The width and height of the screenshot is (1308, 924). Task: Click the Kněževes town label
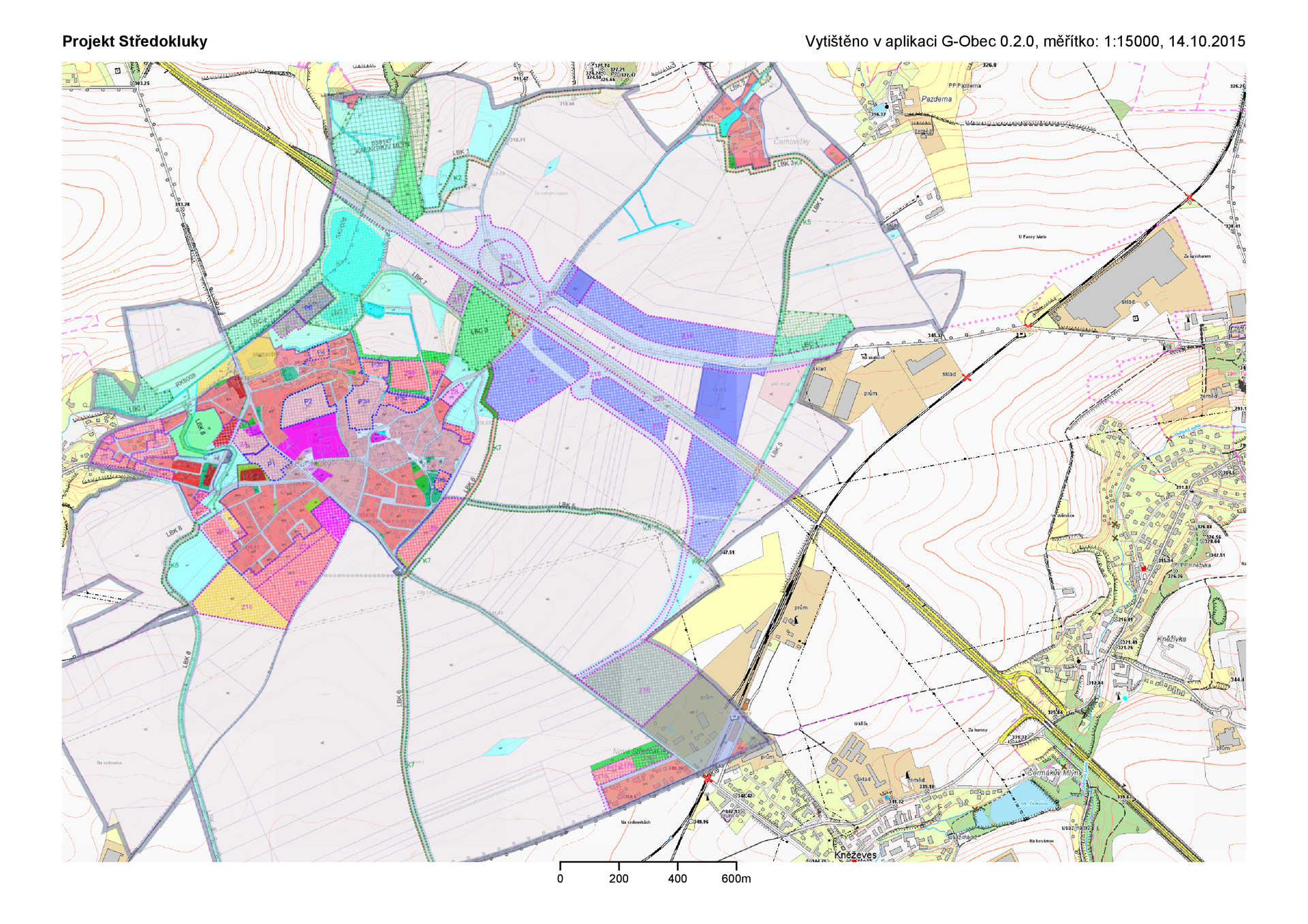tap(855, 855)
